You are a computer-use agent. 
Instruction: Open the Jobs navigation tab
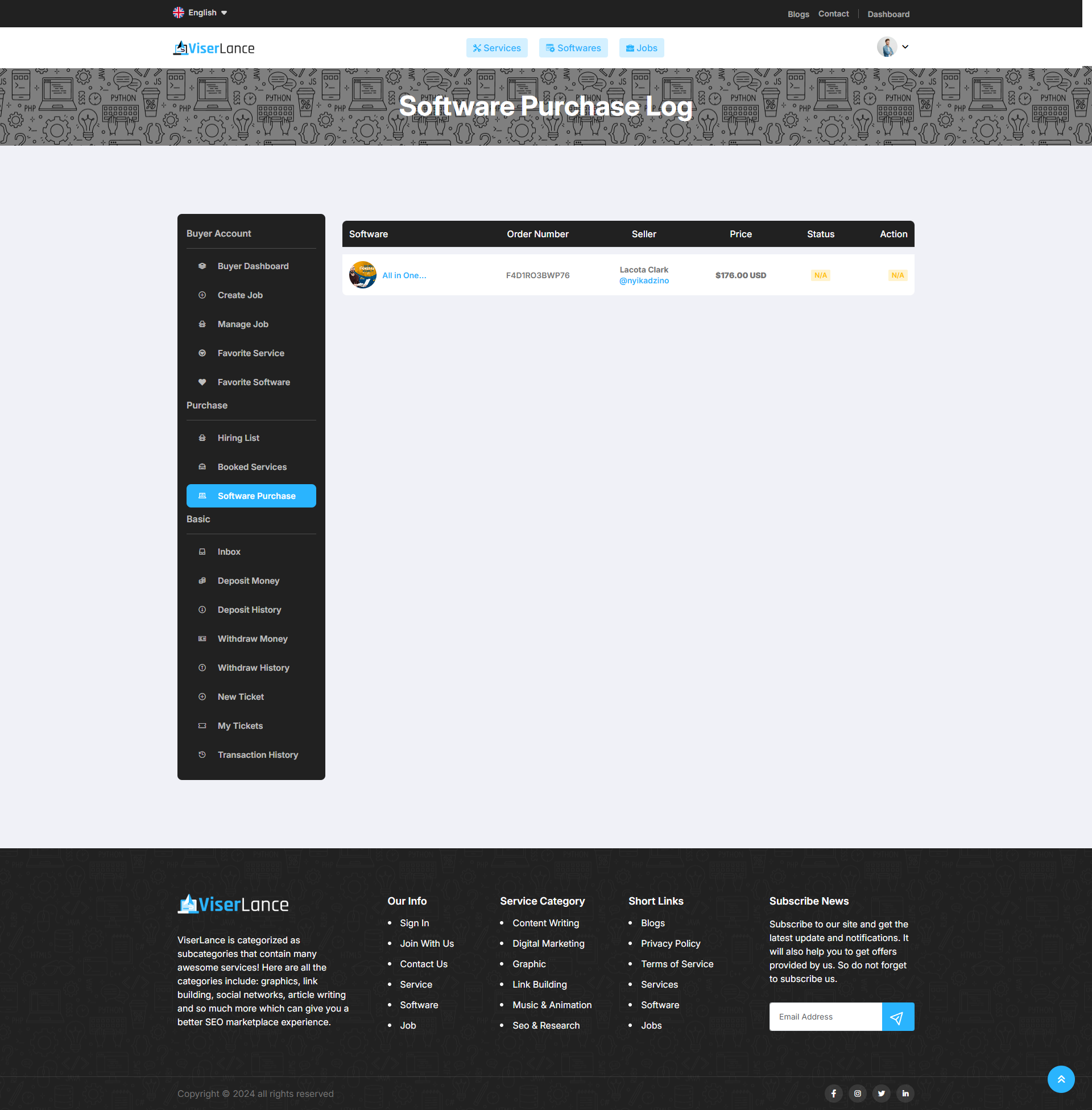641,48
